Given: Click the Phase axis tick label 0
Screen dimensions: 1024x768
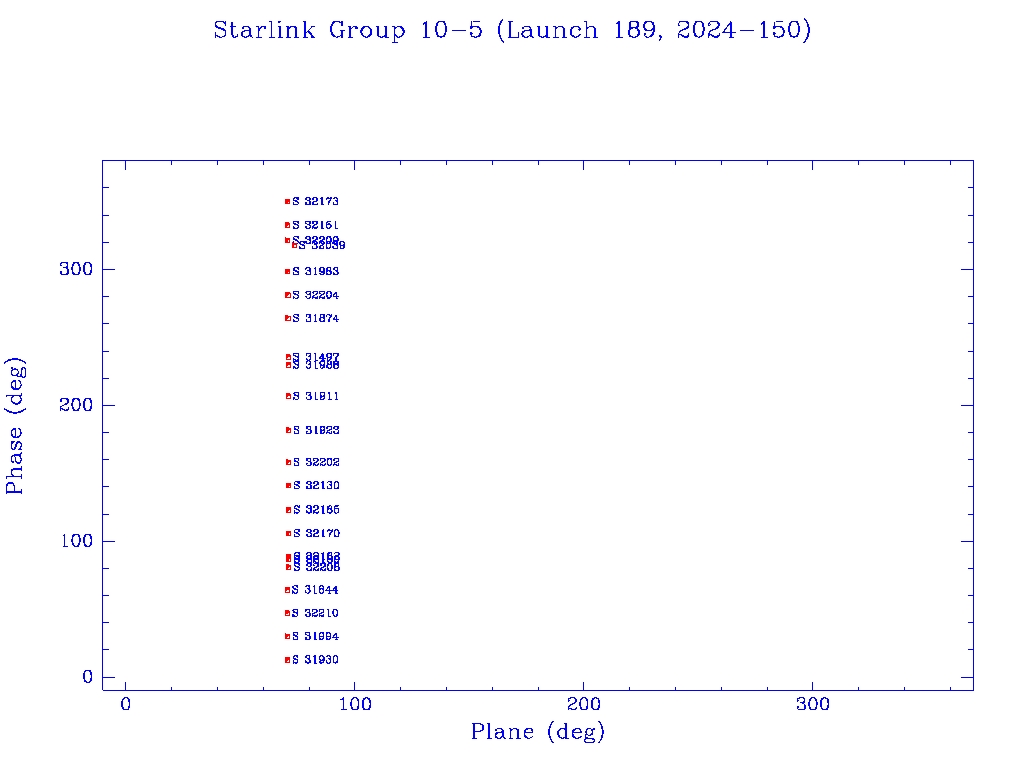Looking at the screenshot, I should pyautogui.click(x=88, y=677).
